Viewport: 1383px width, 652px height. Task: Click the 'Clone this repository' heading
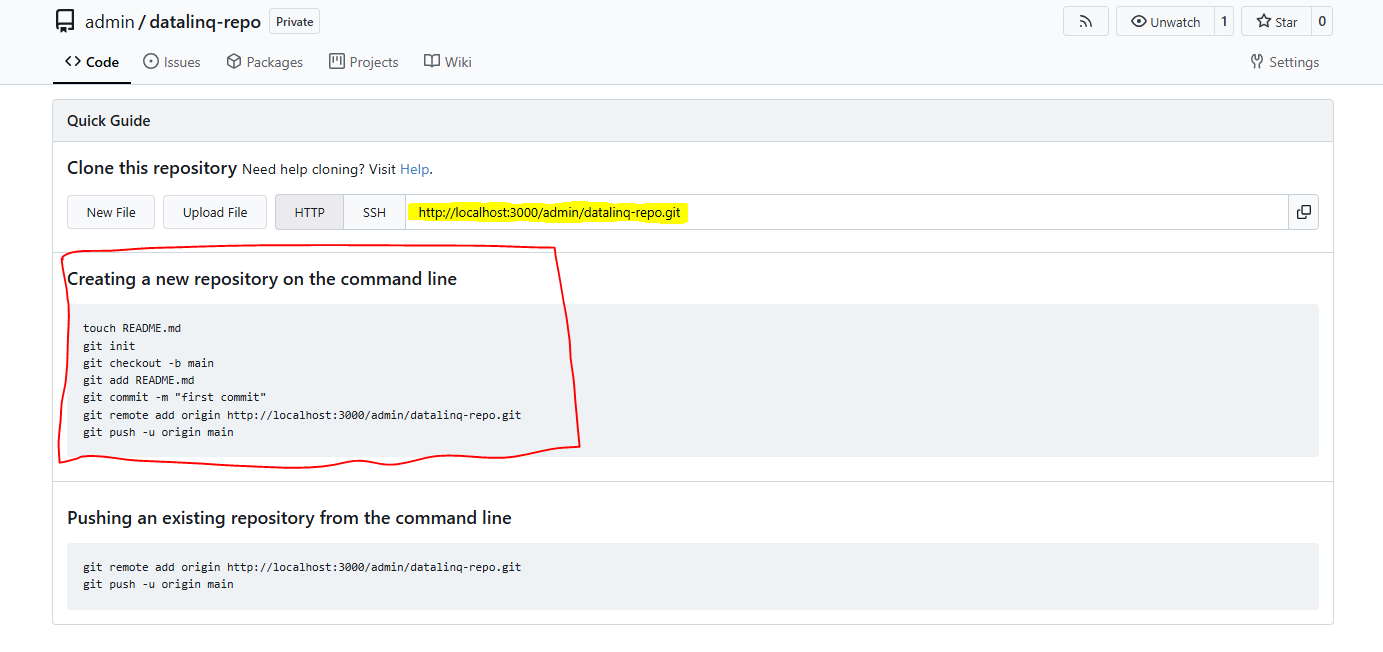pyautogui.click(x=152, y=168)
